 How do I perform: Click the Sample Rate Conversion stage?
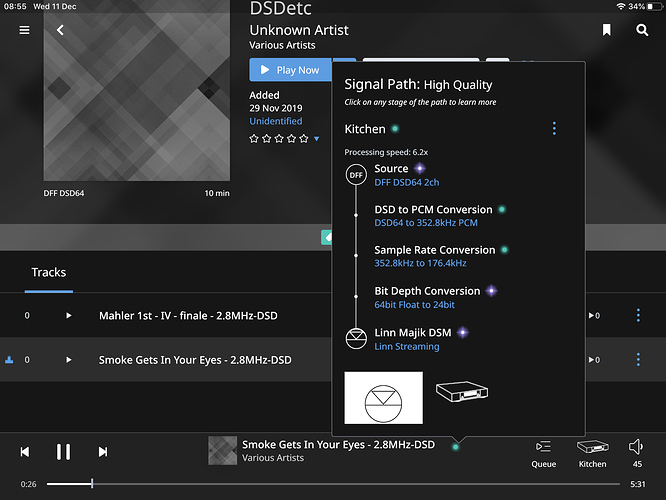tap(435, 250)
